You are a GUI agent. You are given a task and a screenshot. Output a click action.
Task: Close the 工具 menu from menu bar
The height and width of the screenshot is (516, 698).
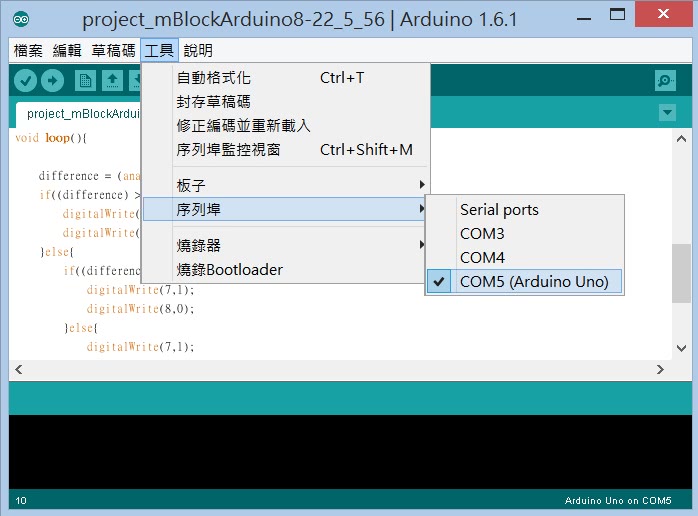[x=159, y=50]
